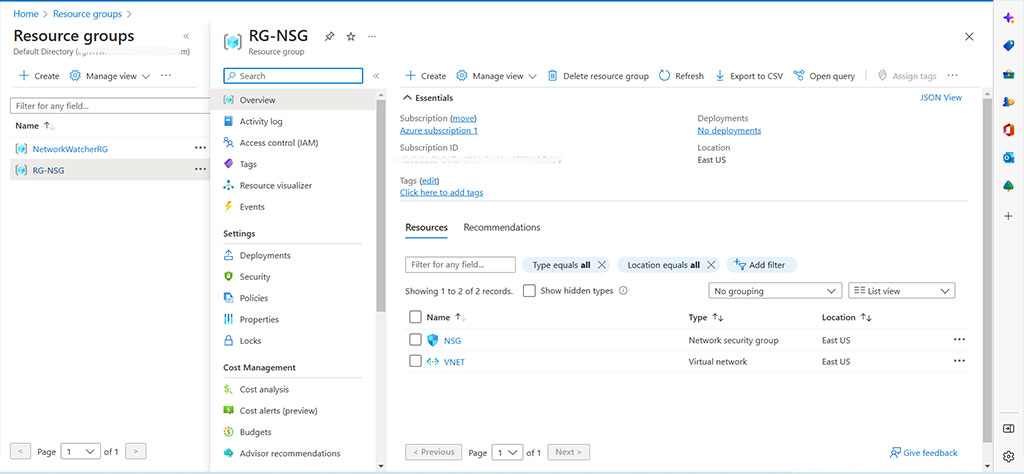Open Azure subscription 1 link
The height and width of the screenshot is (474, 1024).
(439, 131)
